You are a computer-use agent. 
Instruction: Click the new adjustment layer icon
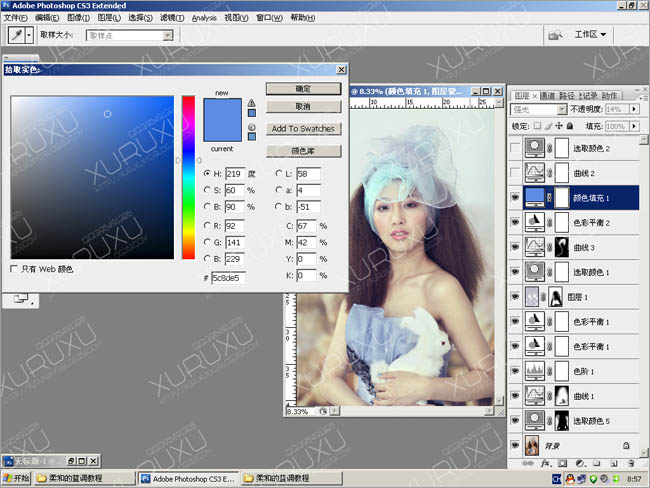point(579,464)
